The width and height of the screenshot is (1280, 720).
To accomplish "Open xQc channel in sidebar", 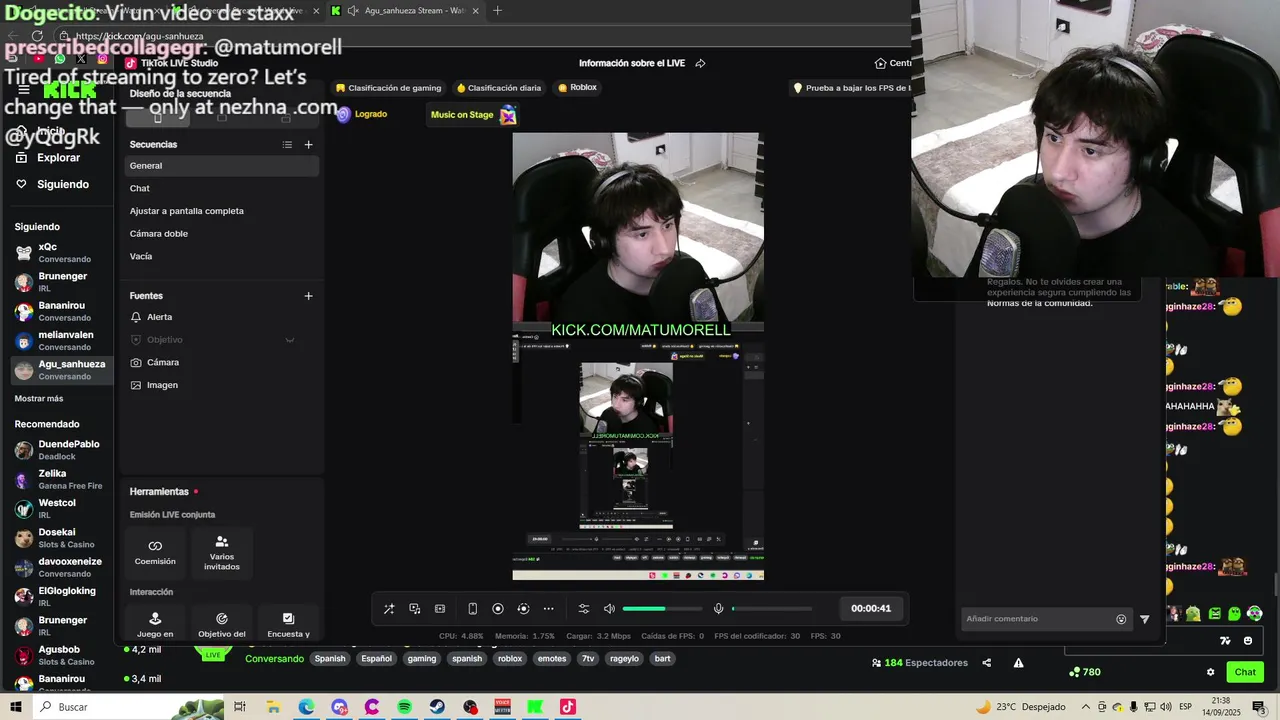I will 62,253.
